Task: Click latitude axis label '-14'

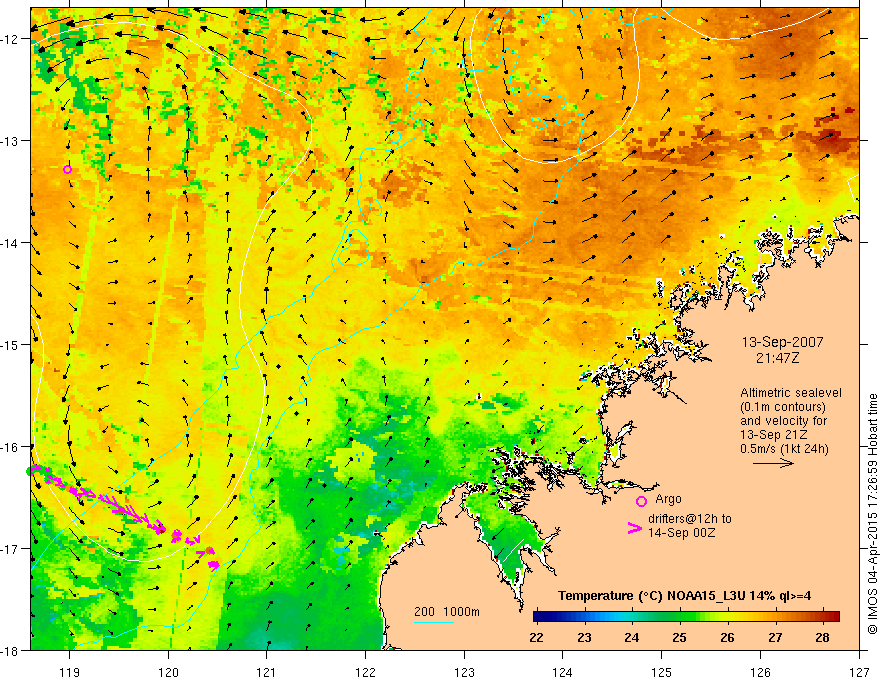Action: (x=11, y=242)
